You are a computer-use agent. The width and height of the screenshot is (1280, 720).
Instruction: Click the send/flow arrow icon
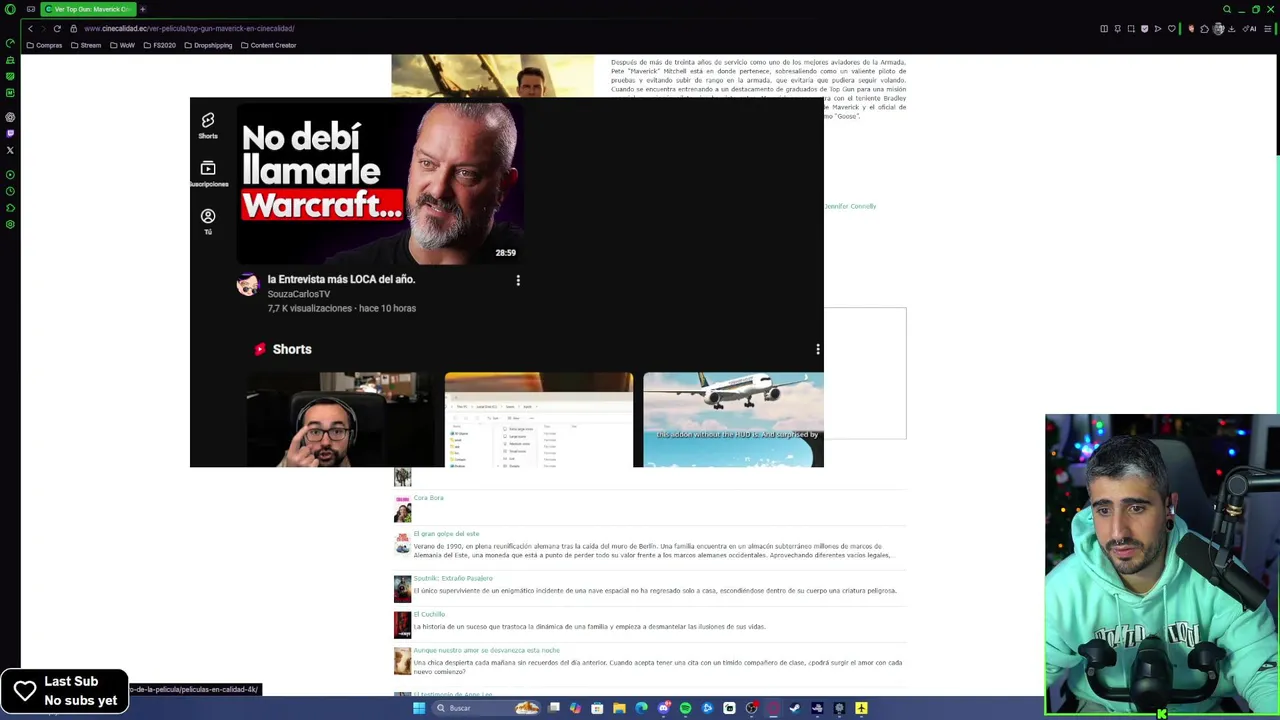pyautogui.click(x=1158, y=28)
